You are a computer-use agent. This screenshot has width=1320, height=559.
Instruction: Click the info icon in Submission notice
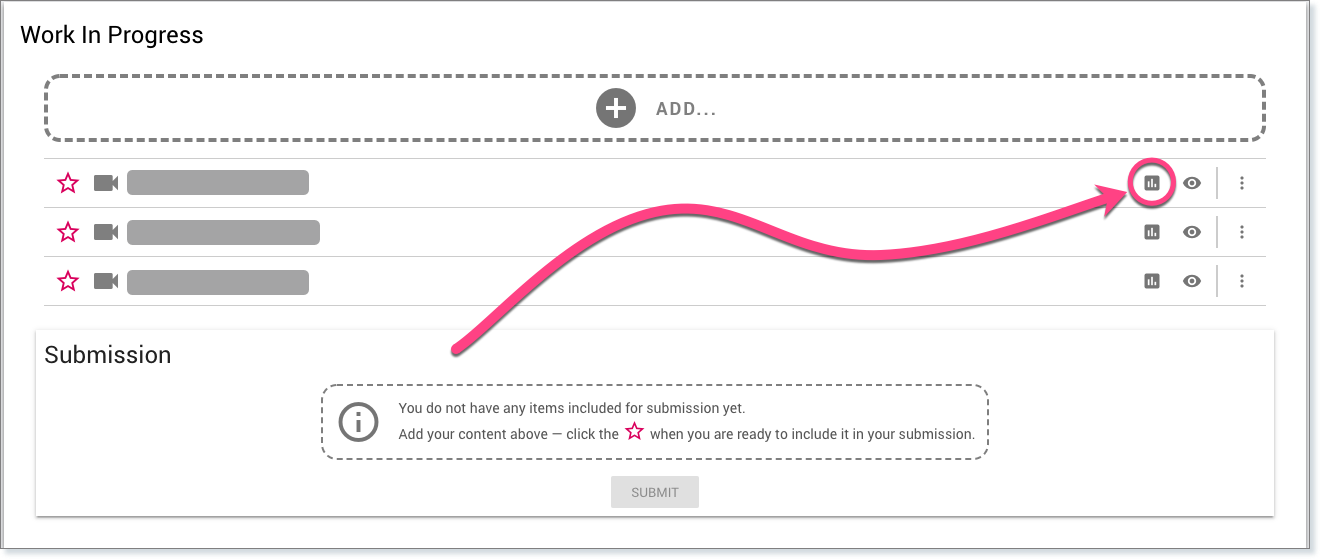358,422
